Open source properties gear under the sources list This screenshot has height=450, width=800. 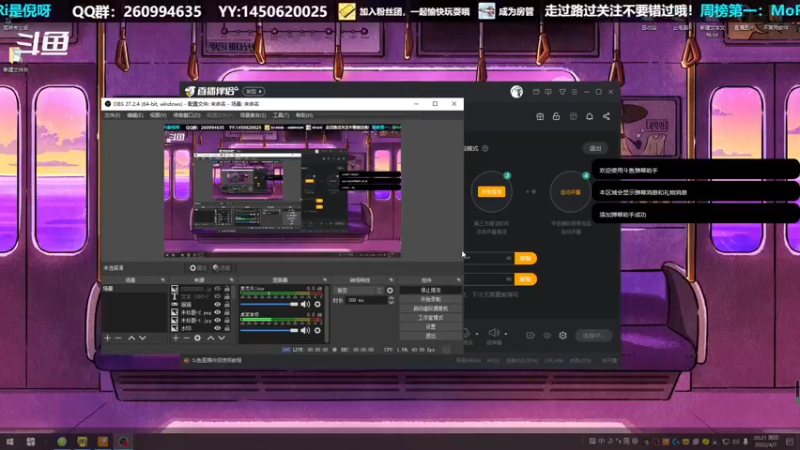197,338
